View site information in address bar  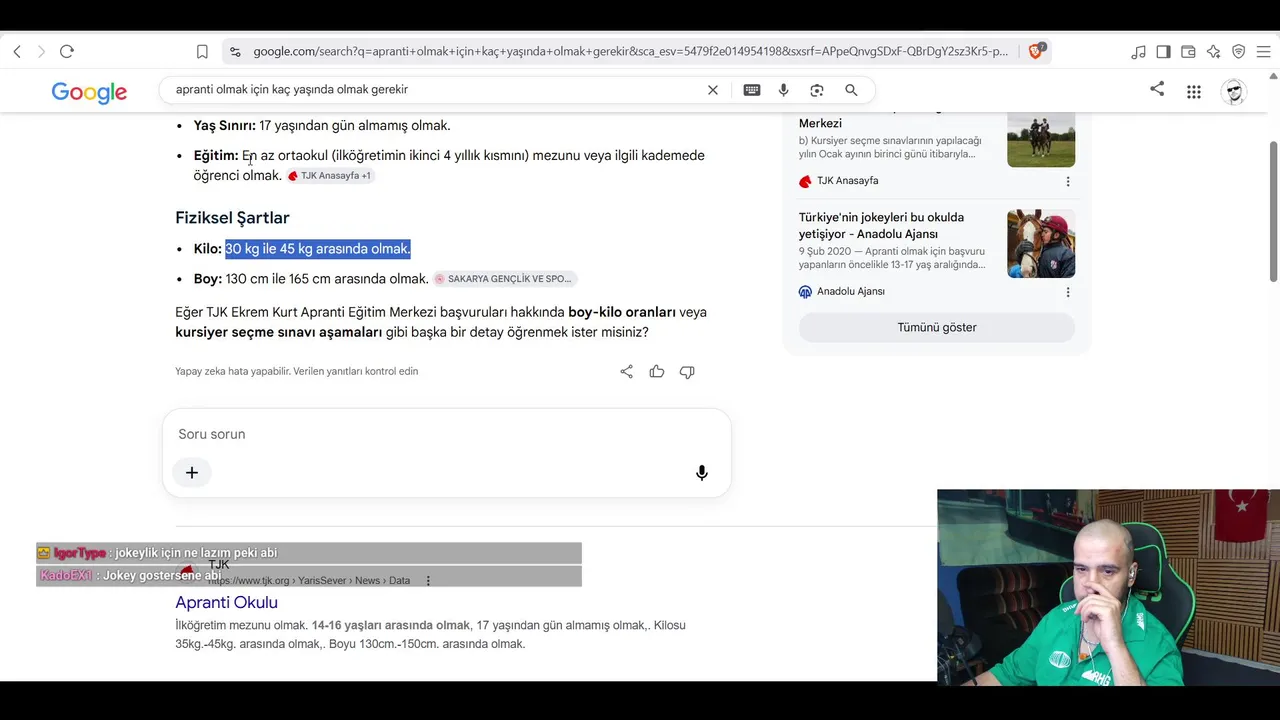click(x=234, y=51)
